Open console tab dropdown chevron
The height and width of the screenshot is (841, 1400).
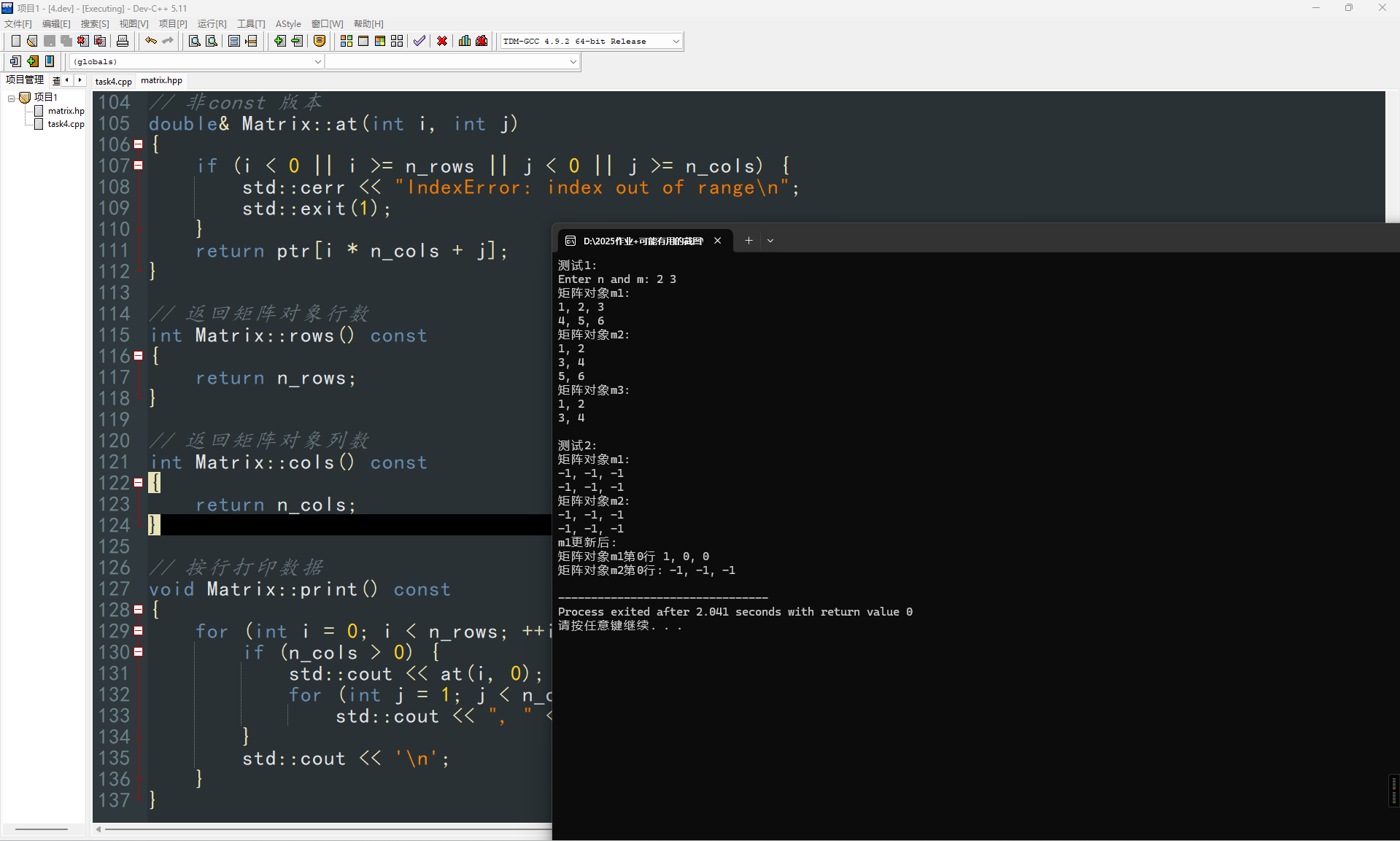770,241
